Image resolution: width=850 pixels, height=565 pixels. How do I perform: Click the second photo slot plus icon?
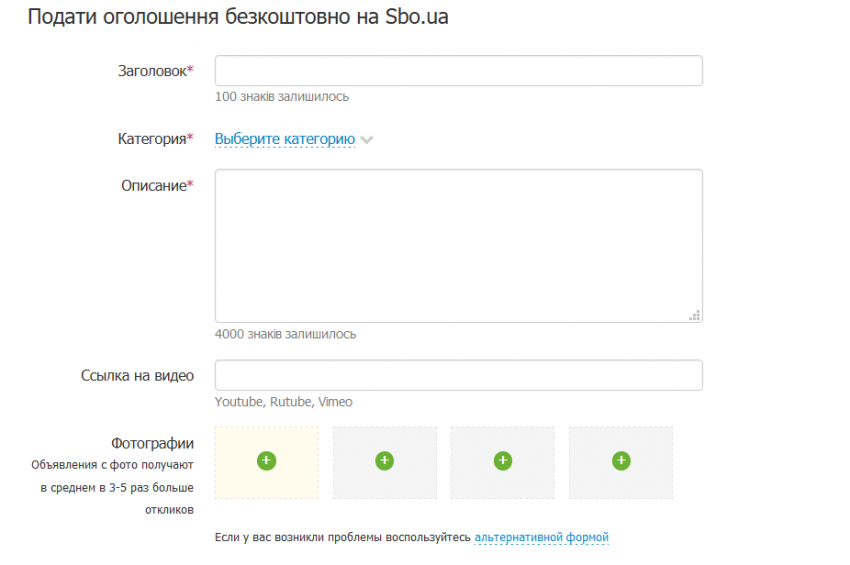(384, 461)
